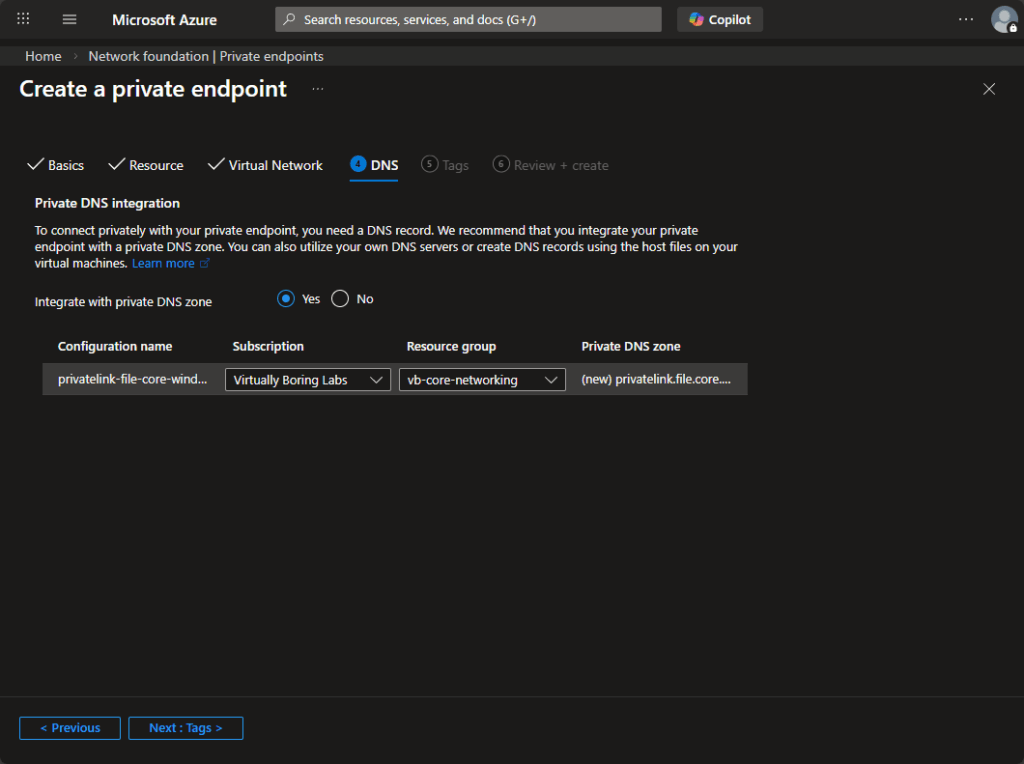The image size is (1024, 764).
Task: Click the Subscription column header
Action: tap(268, 346)
